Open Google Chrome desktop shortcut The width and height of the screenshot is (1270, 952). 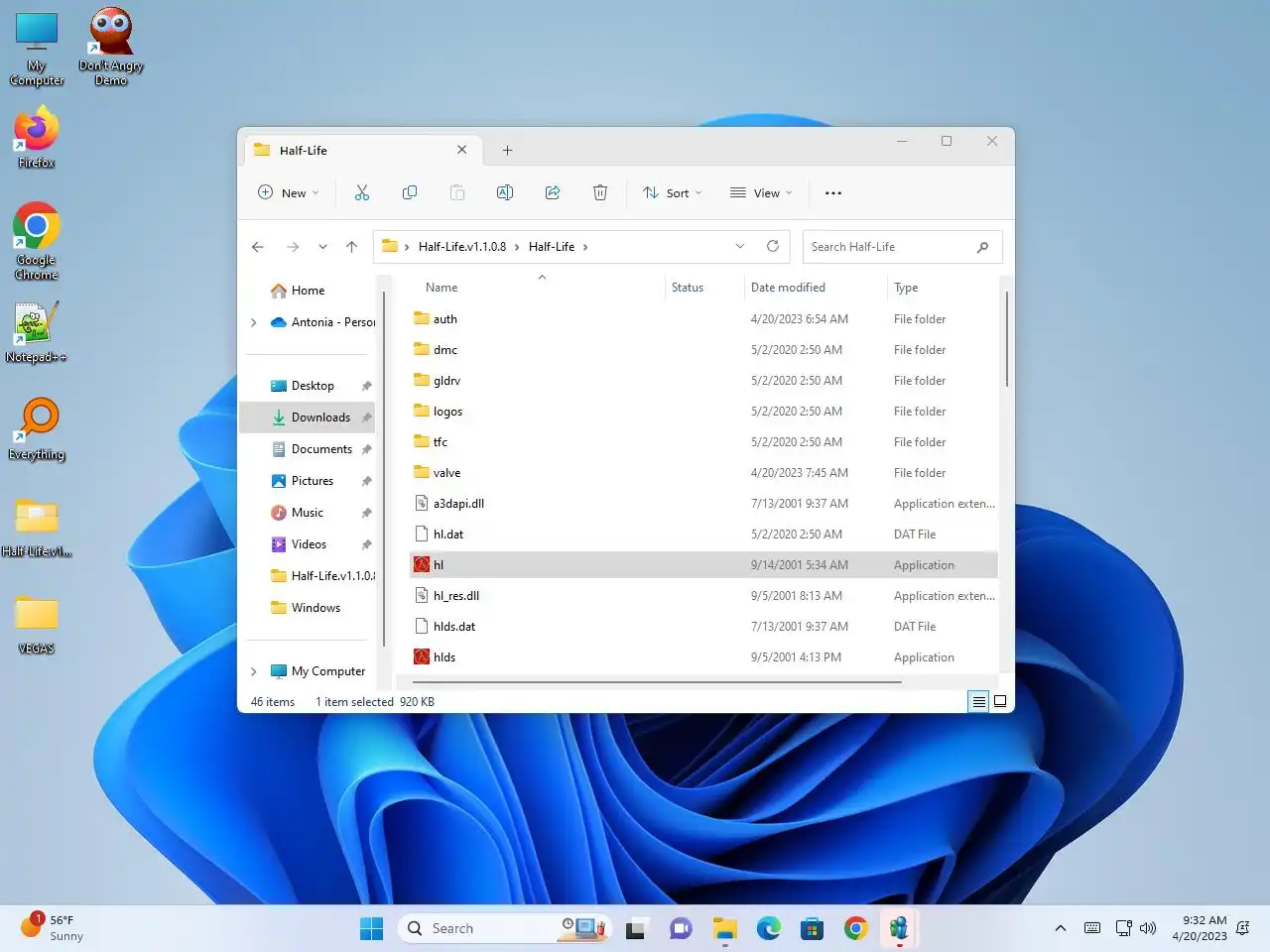(x=37, y=242)
